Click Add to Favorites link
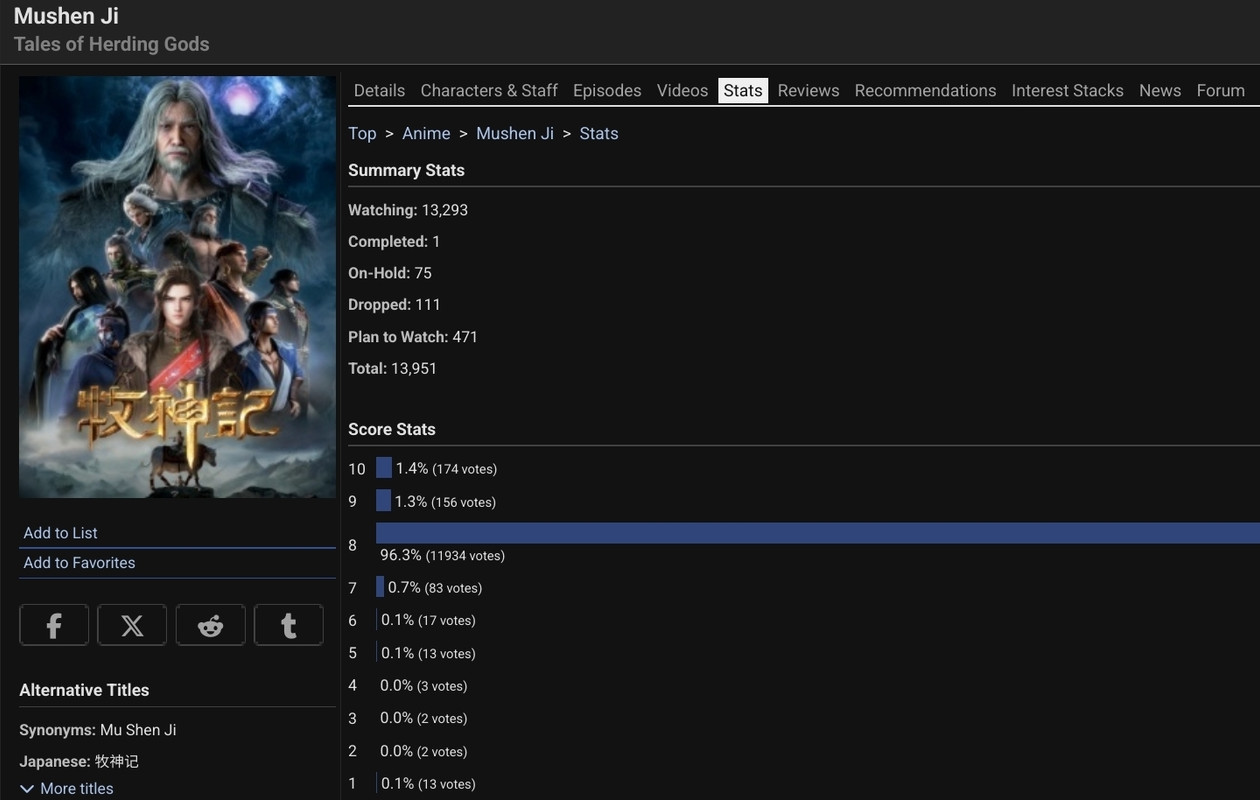Screen dimensions: 1260x800 tap(79, 563)
